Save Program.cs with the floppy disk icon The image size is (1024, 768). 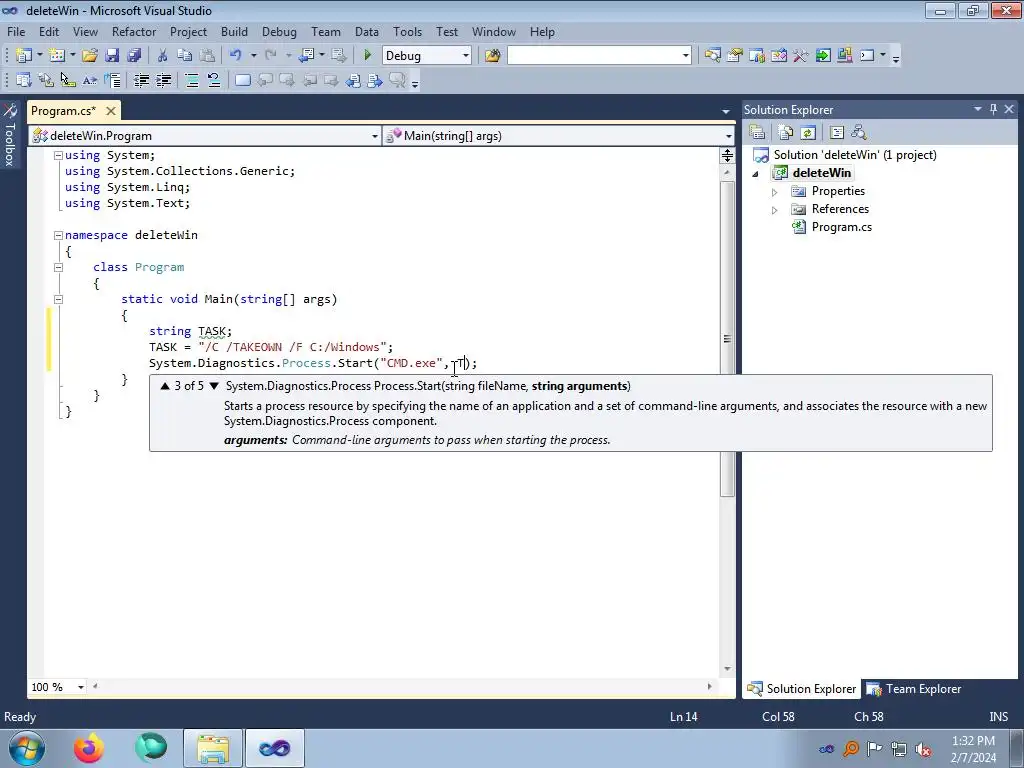click(x=112, y=56)
